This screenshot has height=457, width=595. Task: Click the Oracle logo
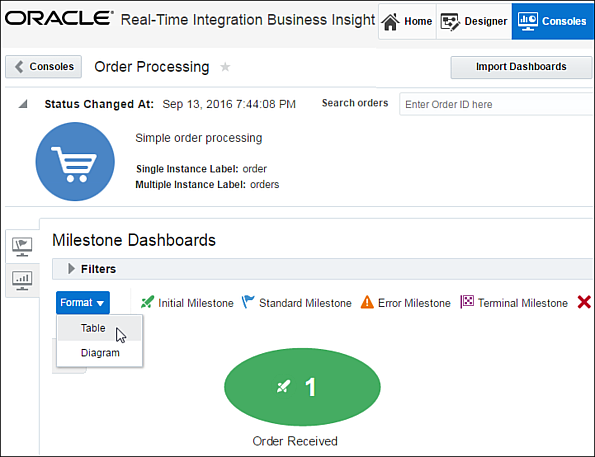point(59,18)
